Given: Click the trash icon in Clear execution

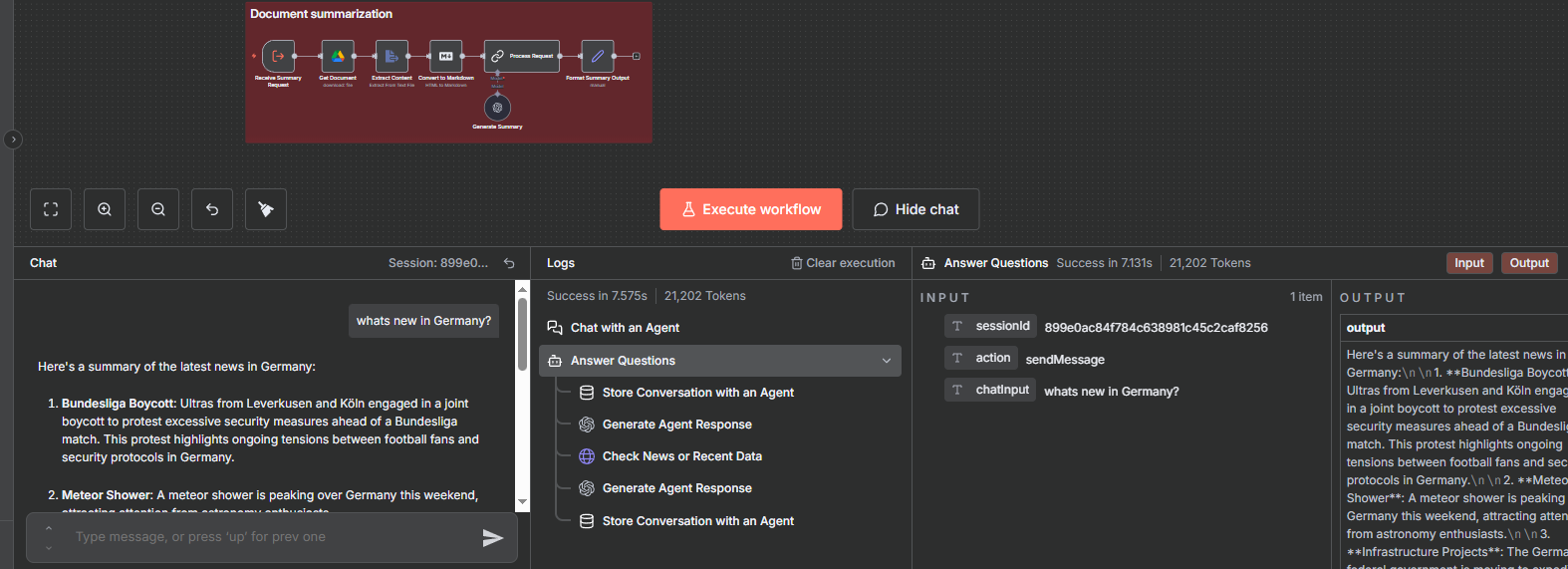Looking at the screenshot, I should click(797, 263).
